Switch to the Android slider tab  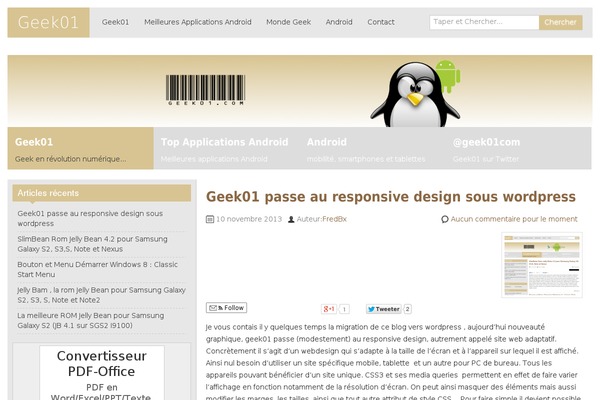[x=372, y=148]
